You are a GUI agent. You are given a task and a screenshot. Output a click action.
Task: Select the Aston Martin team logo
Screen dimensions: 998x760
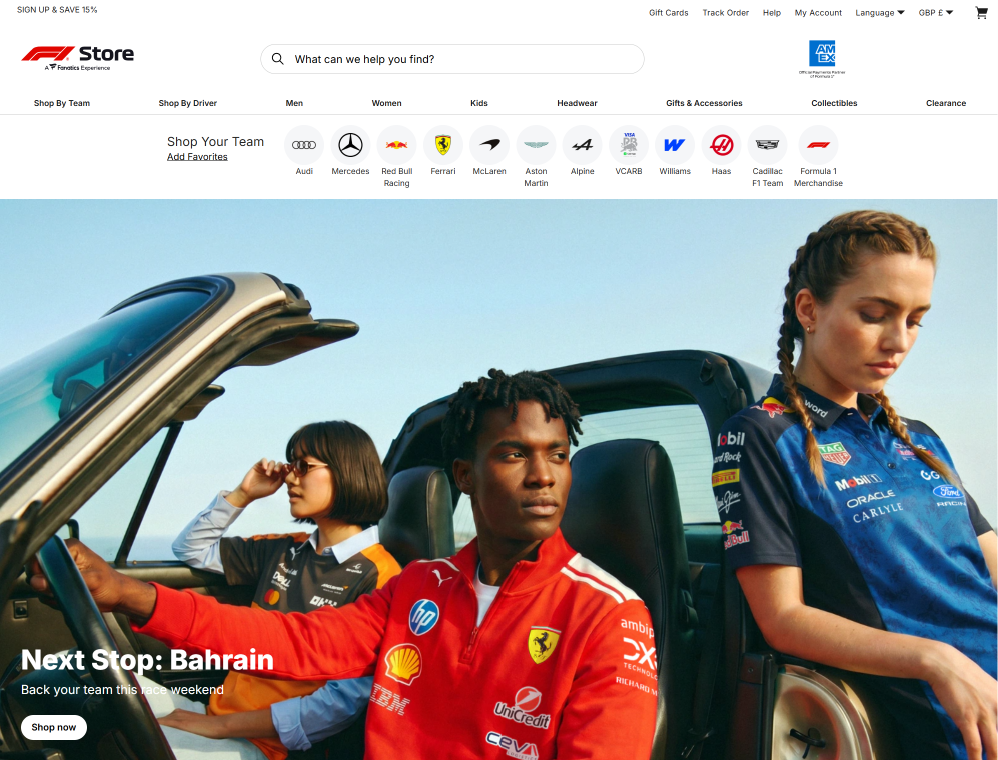click(x=536, y=145)
